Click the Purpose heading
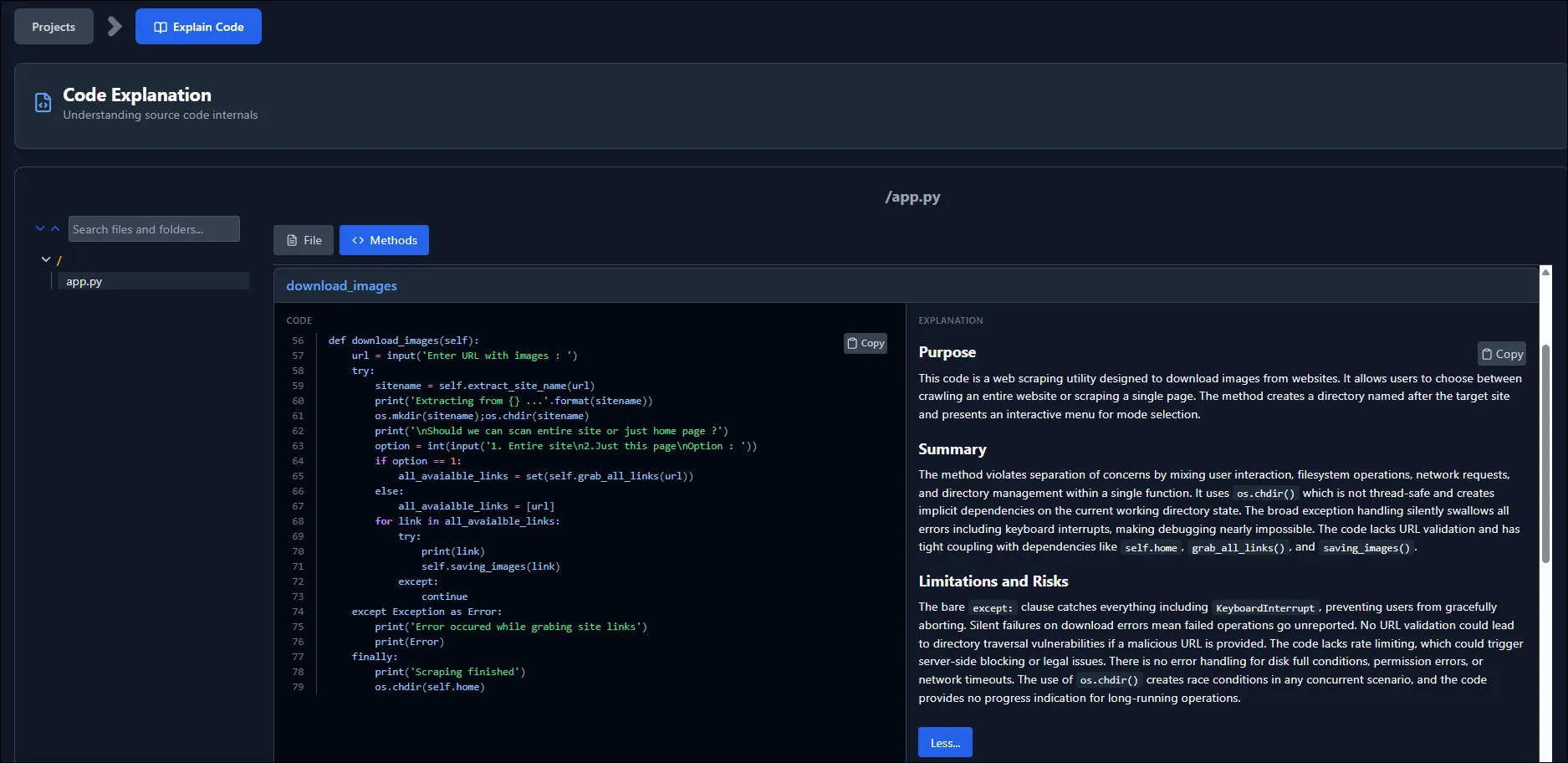Viewport: 1568px width, 763px height. [x=947, y=352]
